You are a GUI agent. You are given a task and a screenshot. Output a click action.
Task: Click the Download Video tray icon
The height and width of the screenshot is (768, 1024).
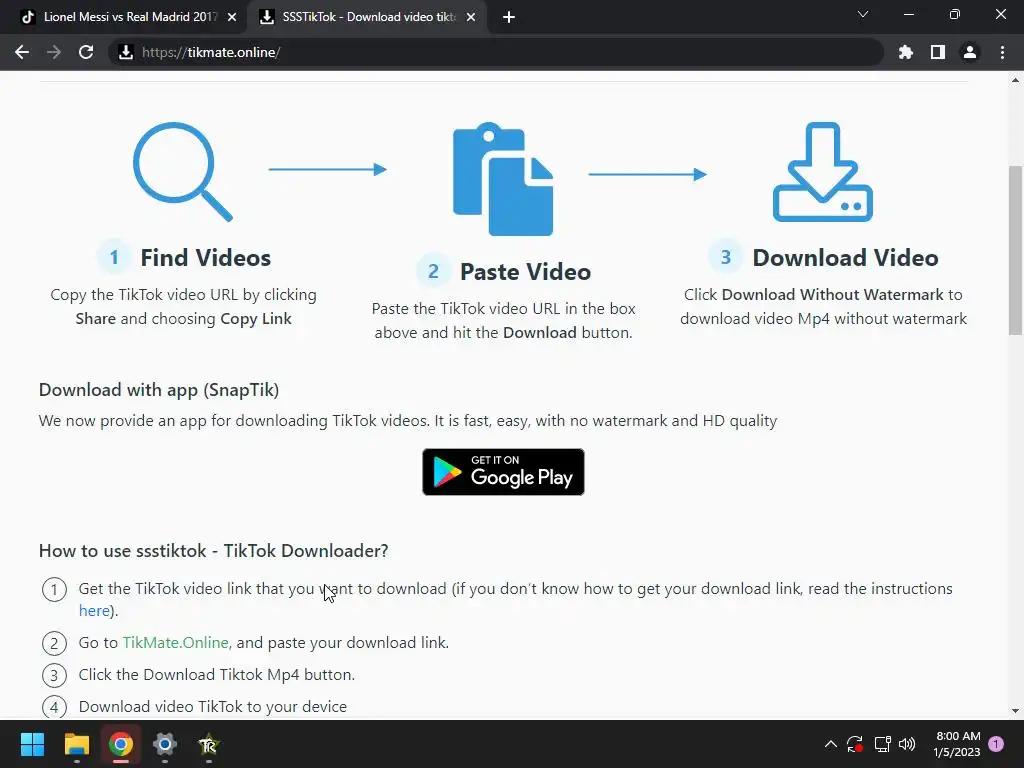(x=823, y=172)
